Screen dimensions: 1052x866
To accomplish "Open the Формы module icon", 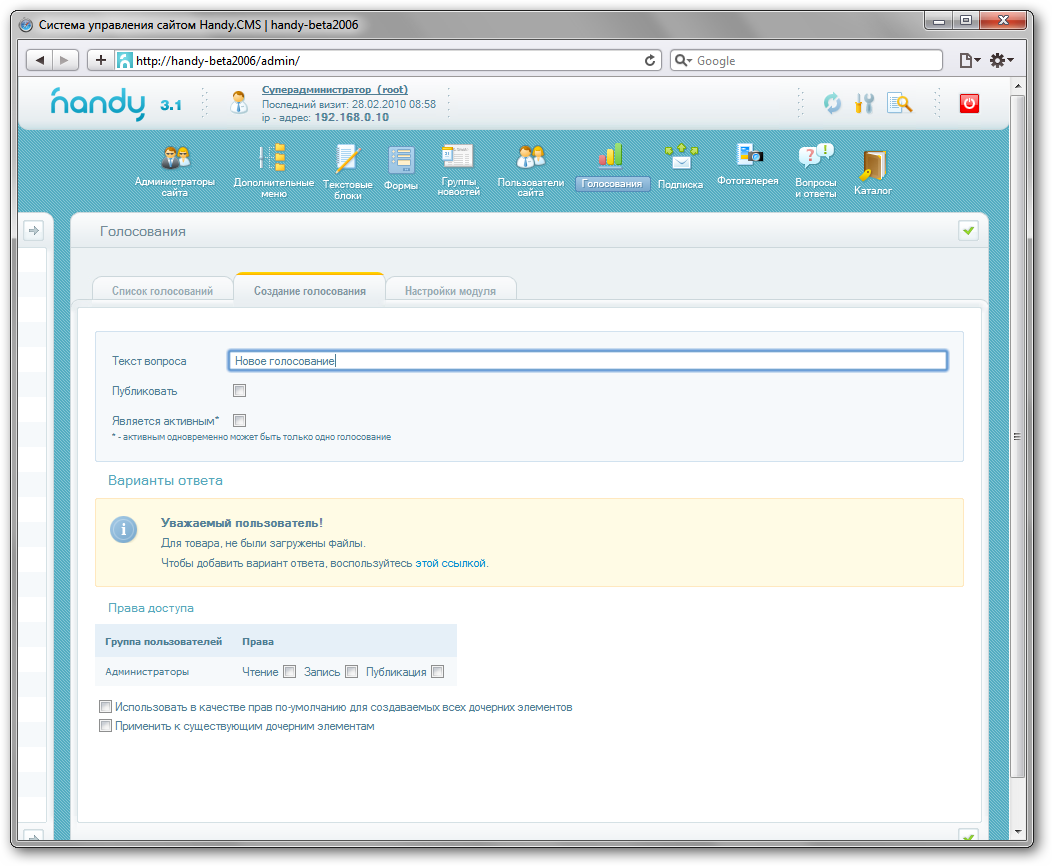I will [x=401, y=161].
